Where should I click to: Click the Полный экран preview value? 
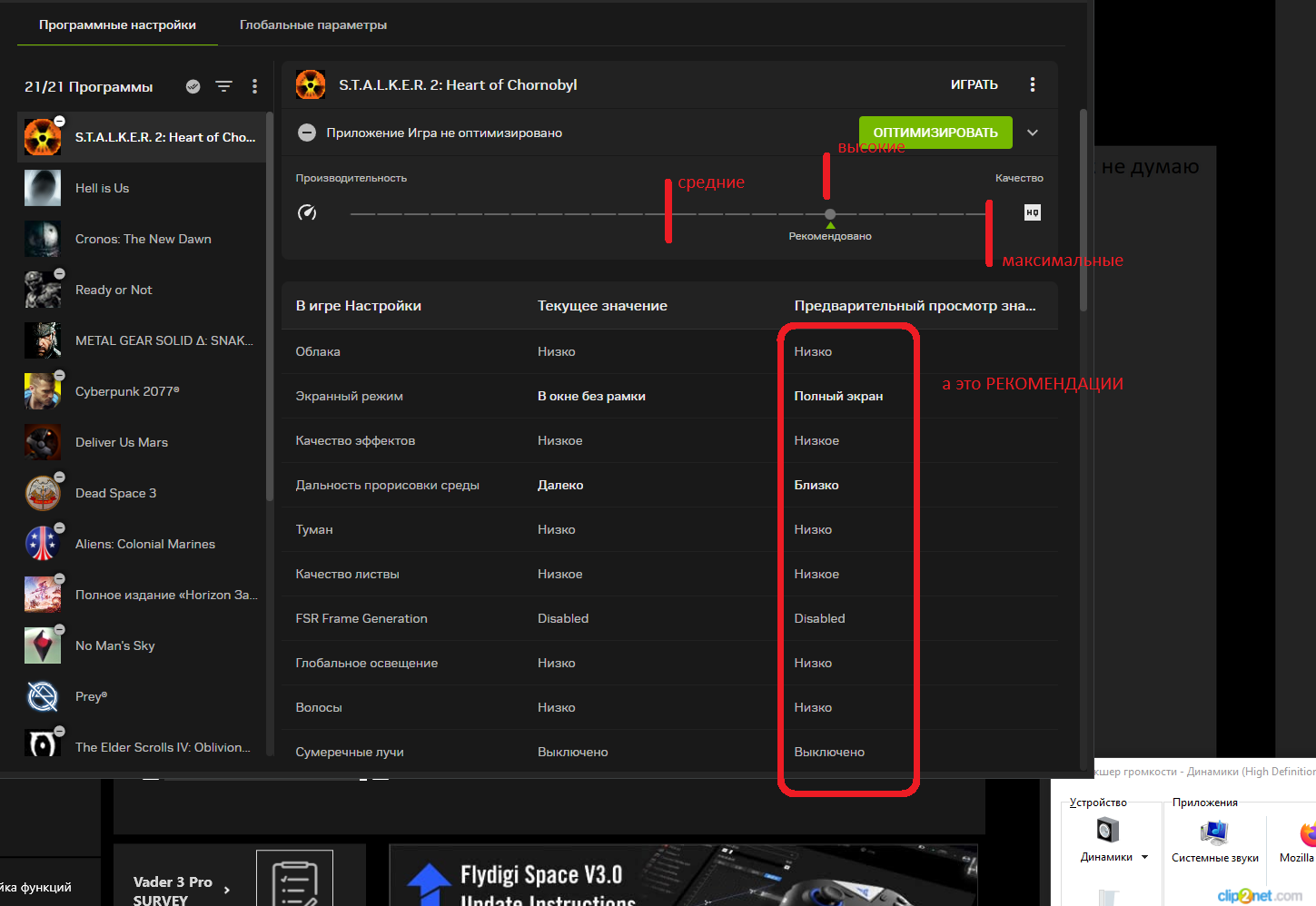tap(838, 396)
